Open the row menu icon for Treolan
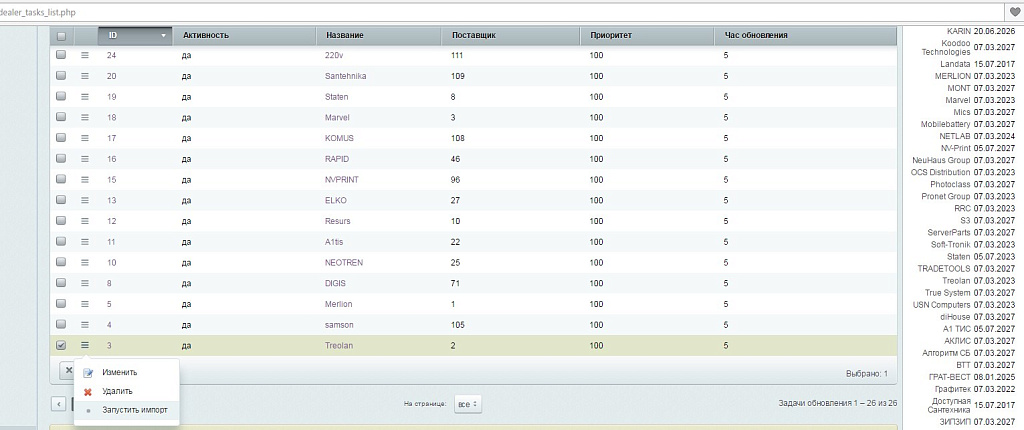Viewport: 1024px width, 430px height. tap(85, 345)
